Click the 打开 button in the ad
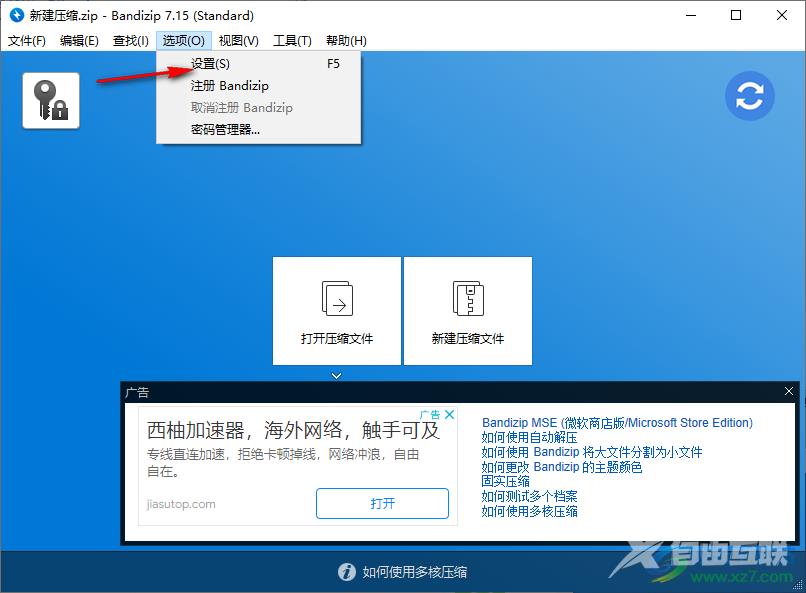Image resolution: width=806 pixels, height=593 pixels. [382, 503]
